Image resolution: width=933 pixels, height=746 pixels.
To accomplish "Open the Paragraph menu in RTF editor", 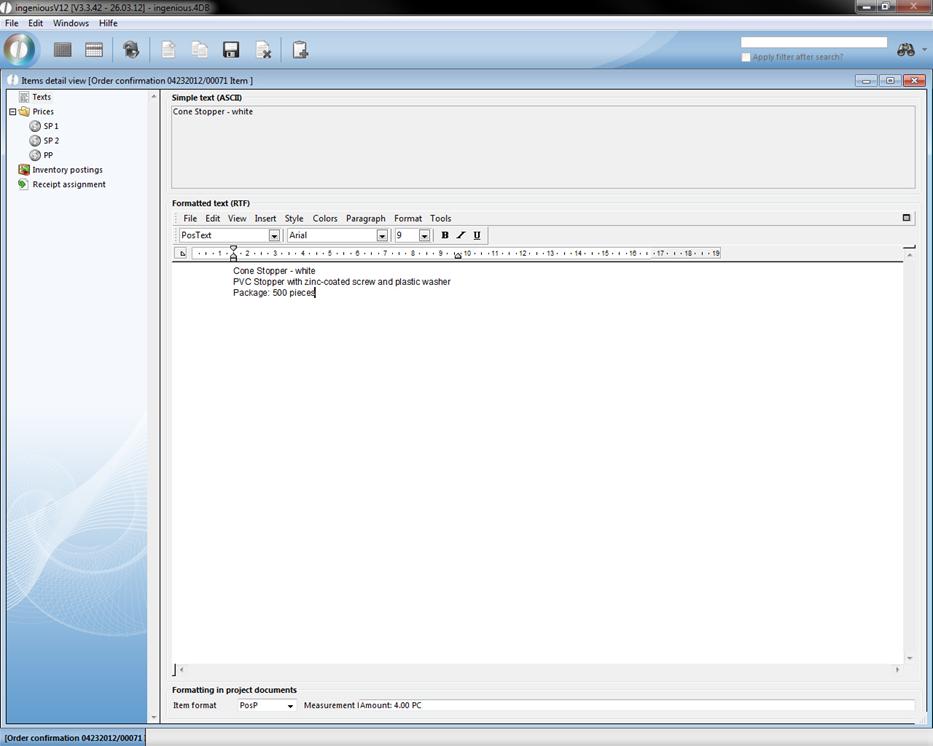I will tap(365, 218).
